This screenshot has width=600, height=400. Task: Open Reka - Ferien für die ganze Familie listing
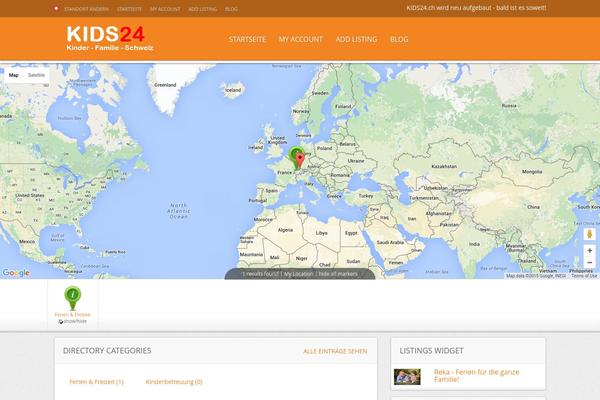(x=476, y=376)
